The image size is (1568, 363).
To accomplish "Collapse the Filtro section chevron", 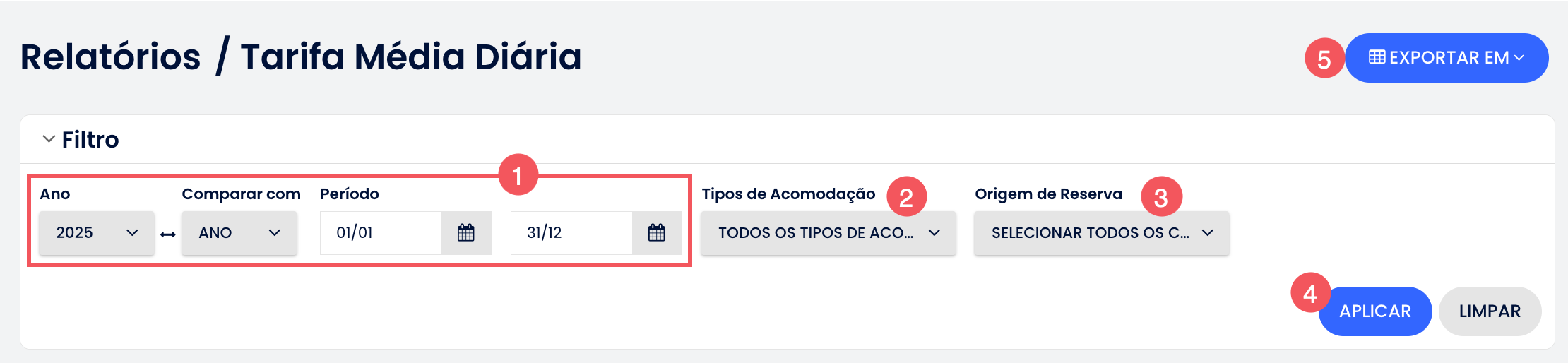I will [x=49, y=139].
